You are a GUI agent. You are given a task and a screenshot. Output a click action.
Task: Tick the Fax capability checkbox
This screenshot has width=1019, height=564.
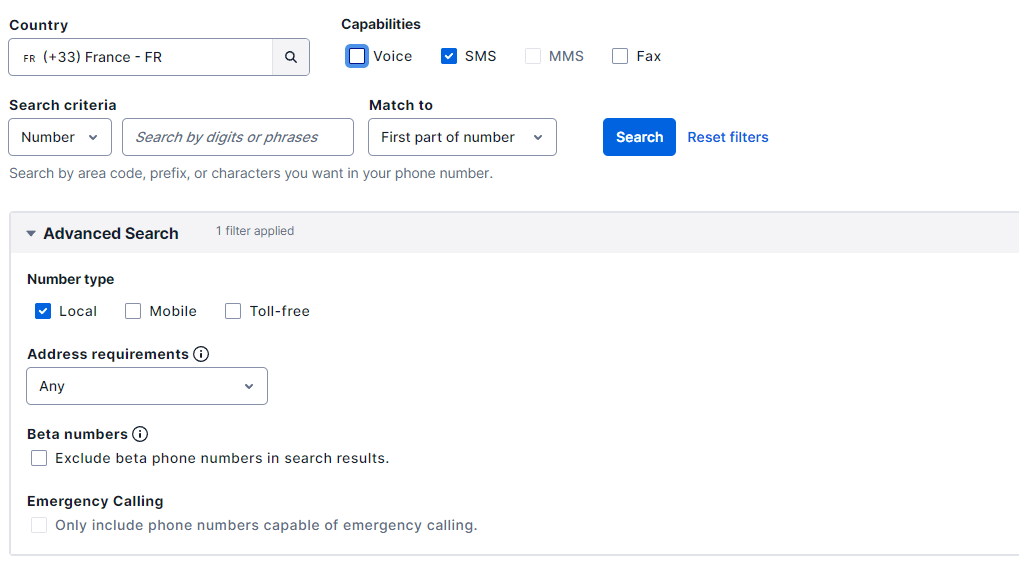[x=620, y=57]
